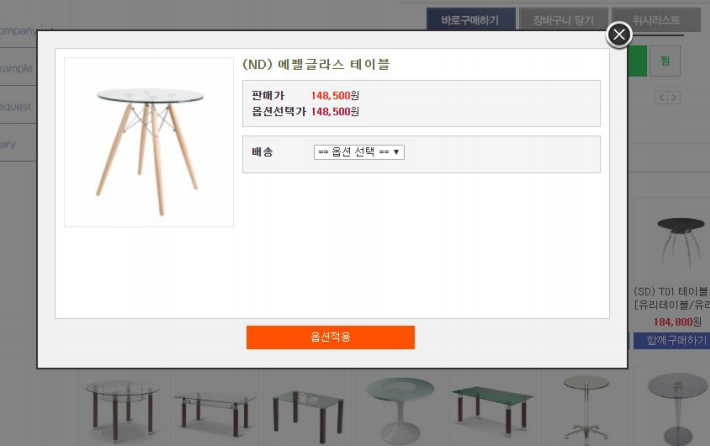Click the green 찜 button
The width and height of the screenshot is (710, 448).
665,61
